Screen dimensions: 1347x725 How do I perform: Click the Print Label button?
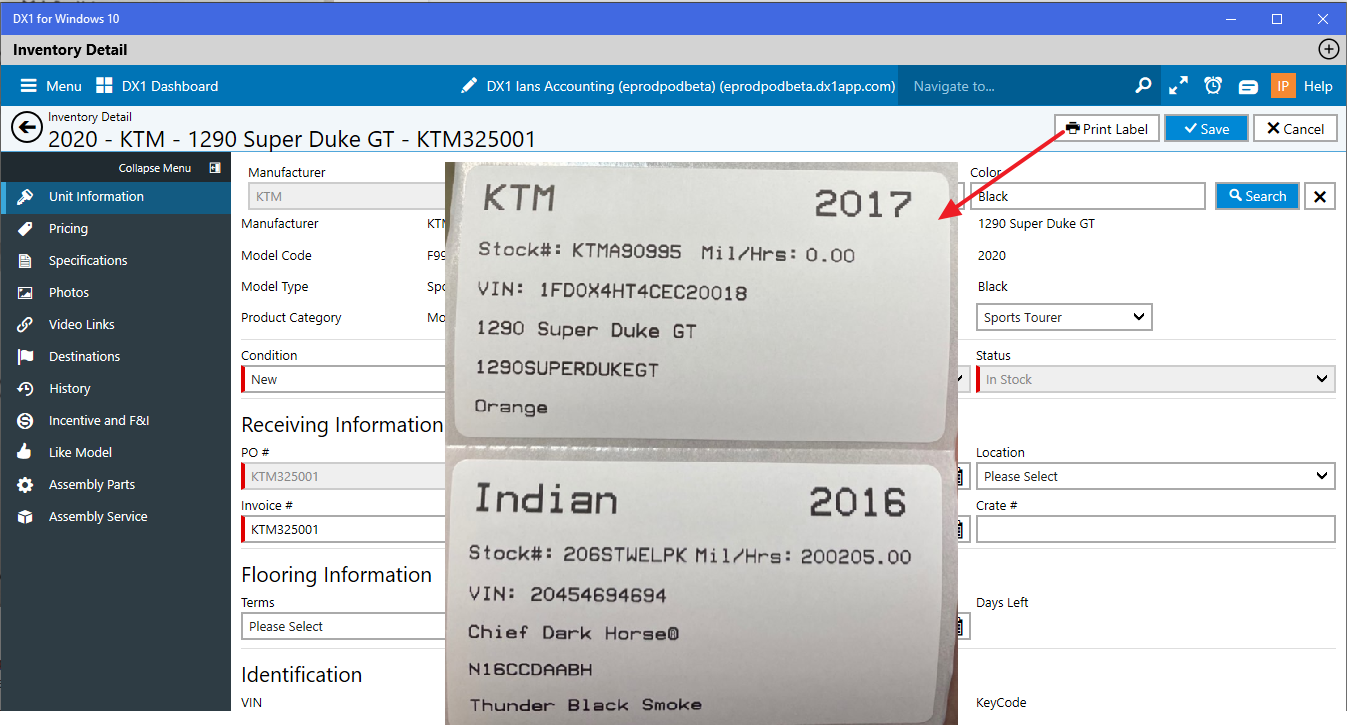point(1107,128)
